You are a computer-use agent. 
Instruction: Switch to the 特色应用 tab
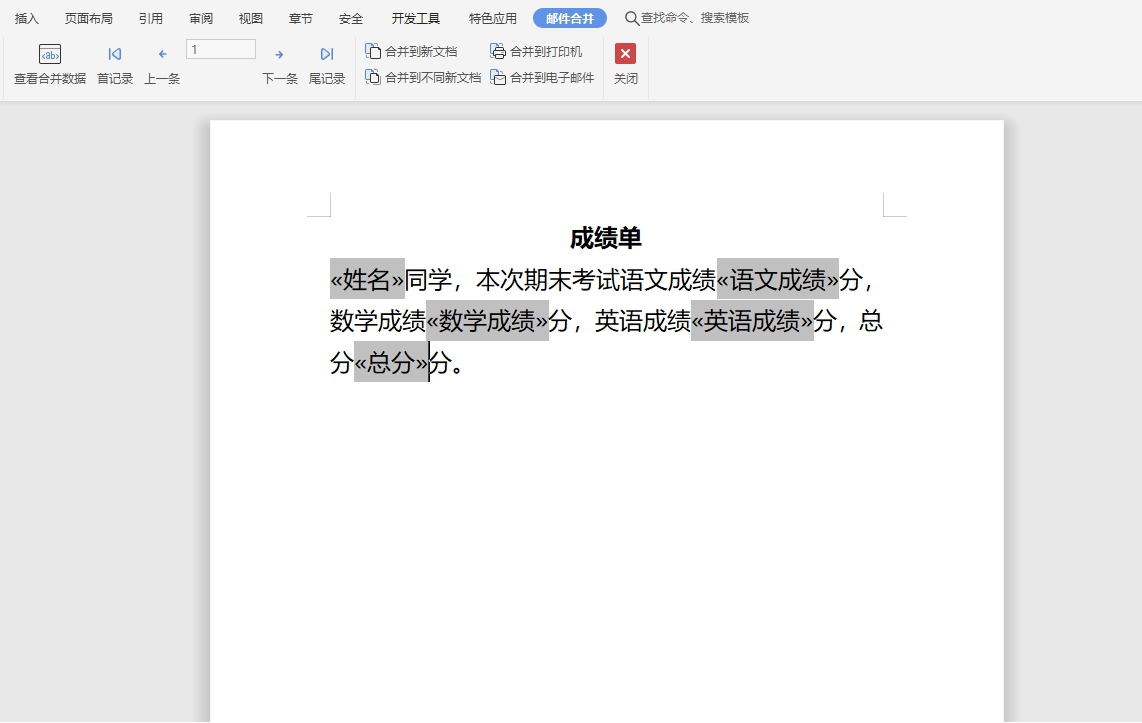493,18
